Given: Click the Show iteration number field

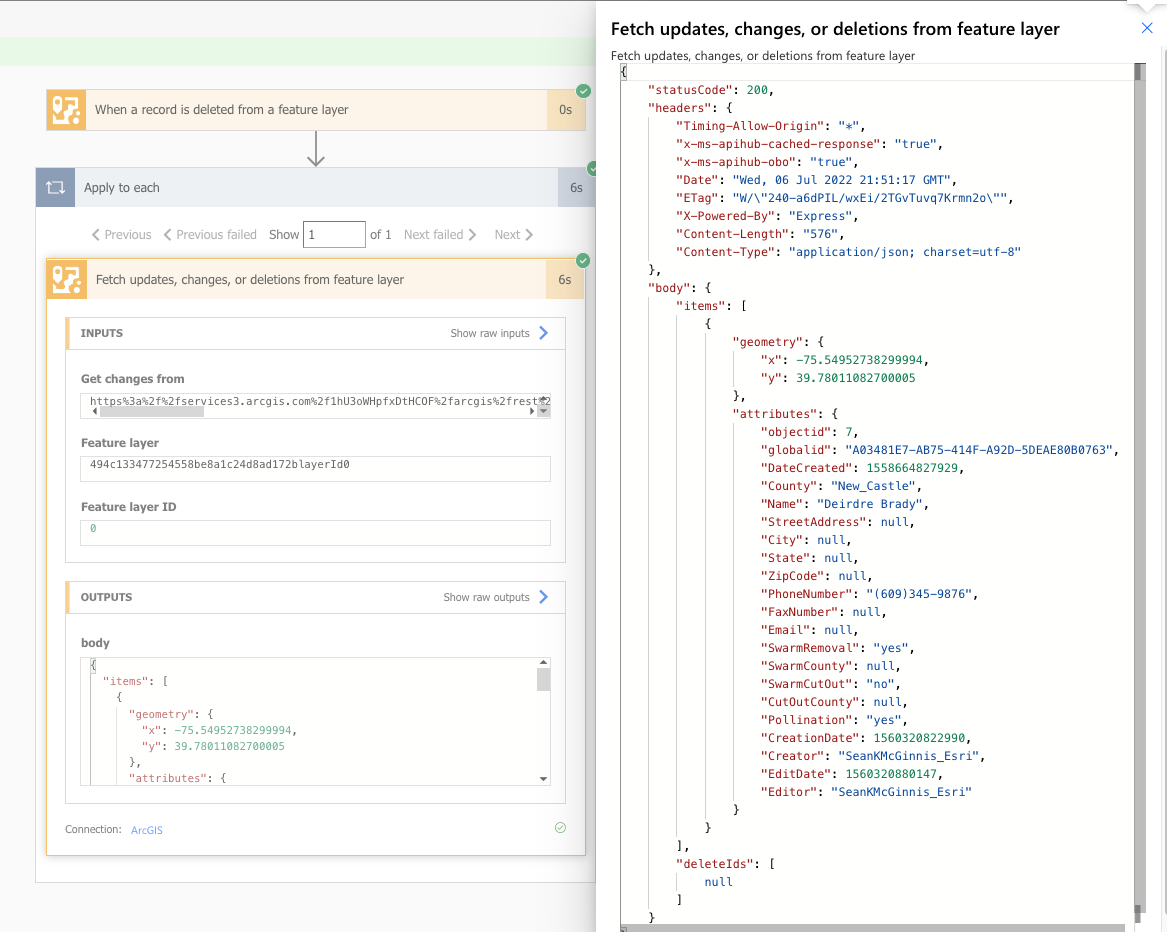Looking at the screenshot, I should click(334, 235).
